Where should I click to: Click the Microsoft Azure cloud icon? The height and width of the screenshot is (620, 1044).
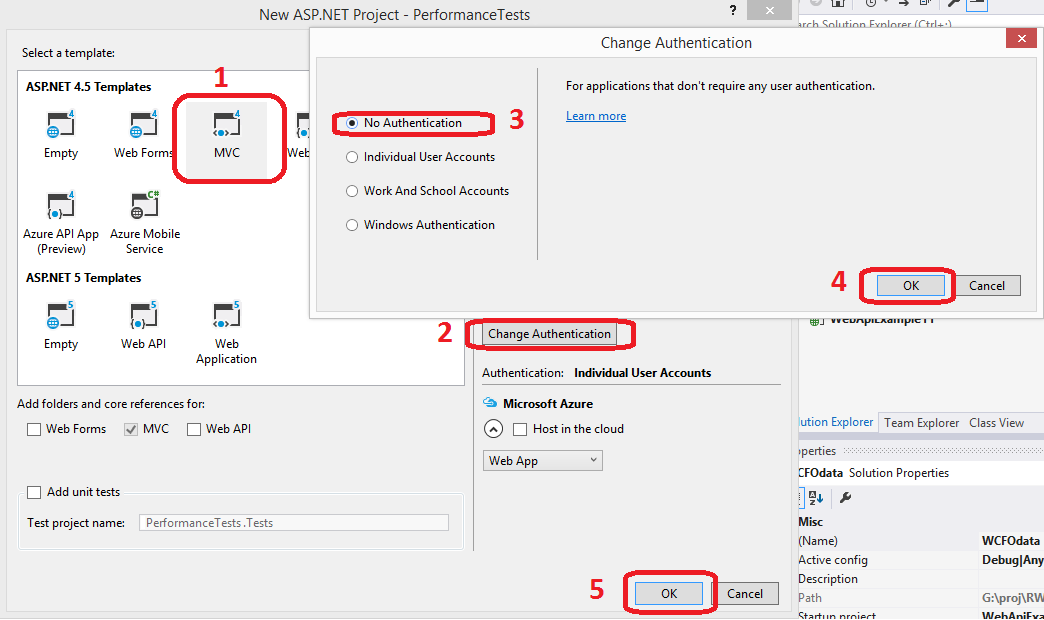click(490, 403)
